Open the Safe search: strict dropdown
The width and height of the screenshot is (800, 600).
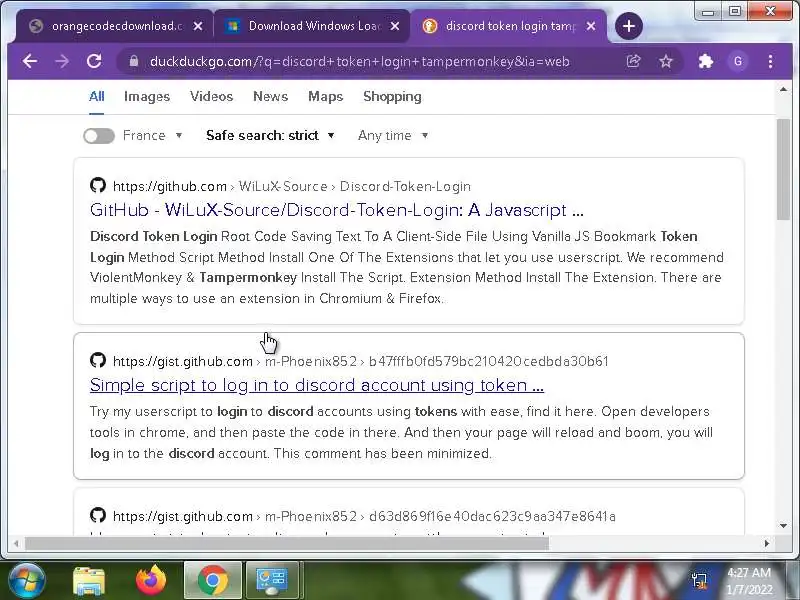(270, 136)
